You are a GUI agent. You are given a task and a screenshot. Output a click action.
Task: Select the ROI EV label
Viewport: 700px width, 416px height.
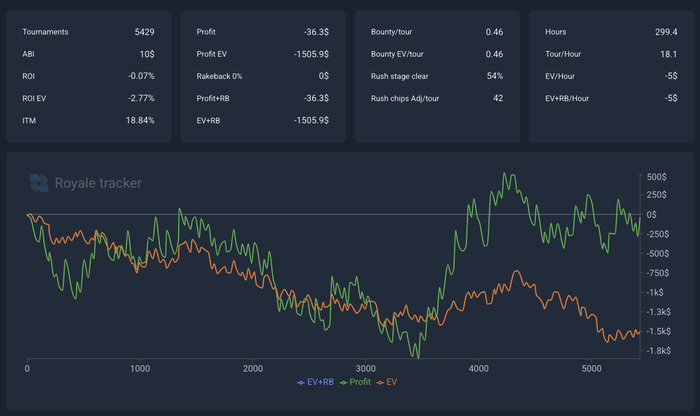click(x=34, y=98)
